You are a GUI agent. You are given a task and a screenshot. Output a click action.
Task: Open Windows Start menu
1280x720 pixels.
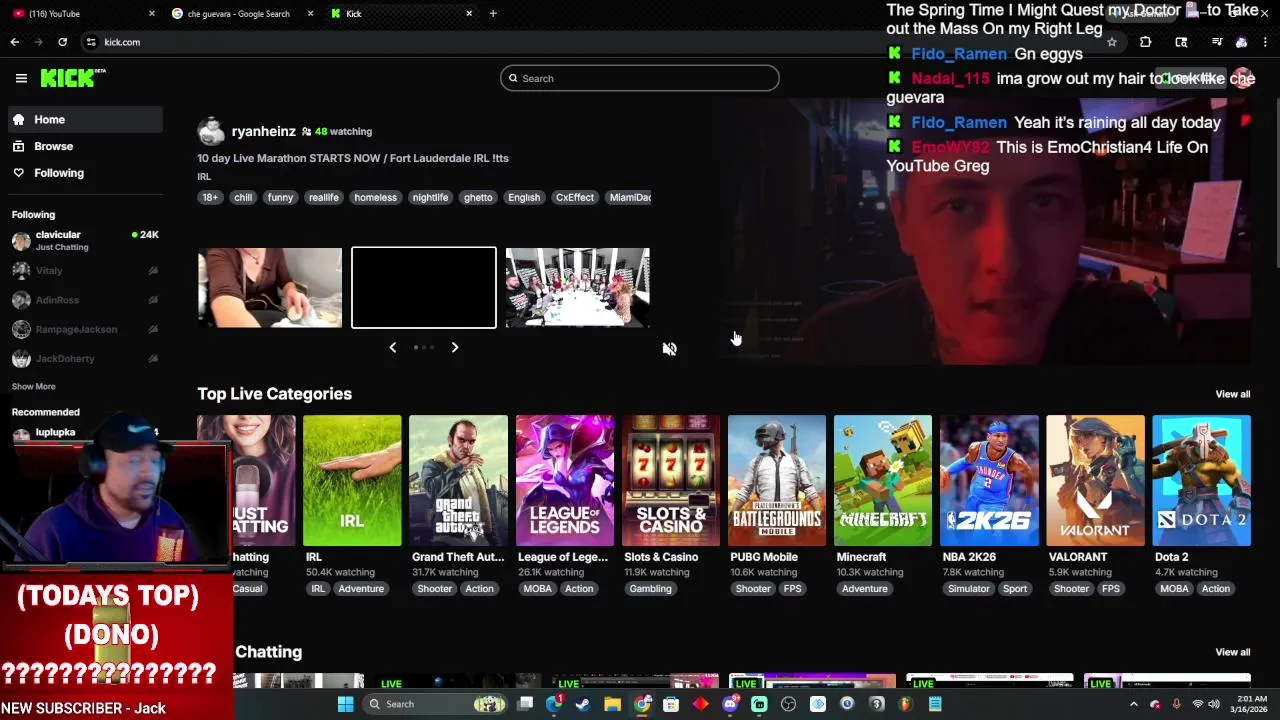tap(345, 704)
